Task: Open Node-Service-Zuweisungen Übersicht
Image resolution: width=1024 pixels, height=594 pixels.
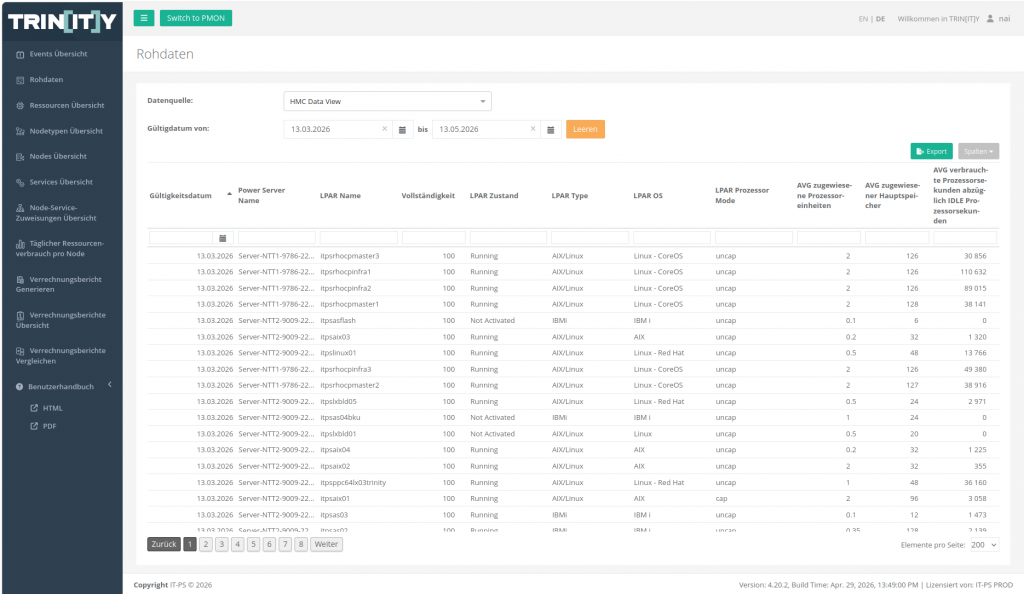Action: click(x=56, y=213)
